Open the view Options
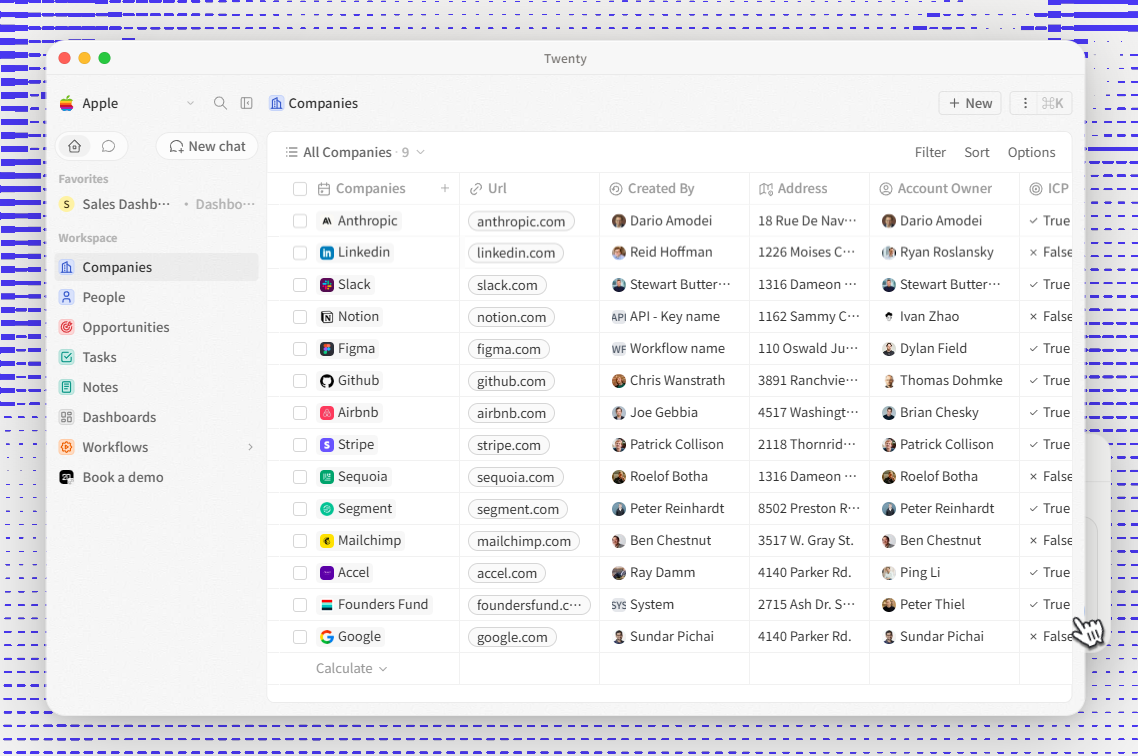1138x756 pixels. coord(1031,152)
